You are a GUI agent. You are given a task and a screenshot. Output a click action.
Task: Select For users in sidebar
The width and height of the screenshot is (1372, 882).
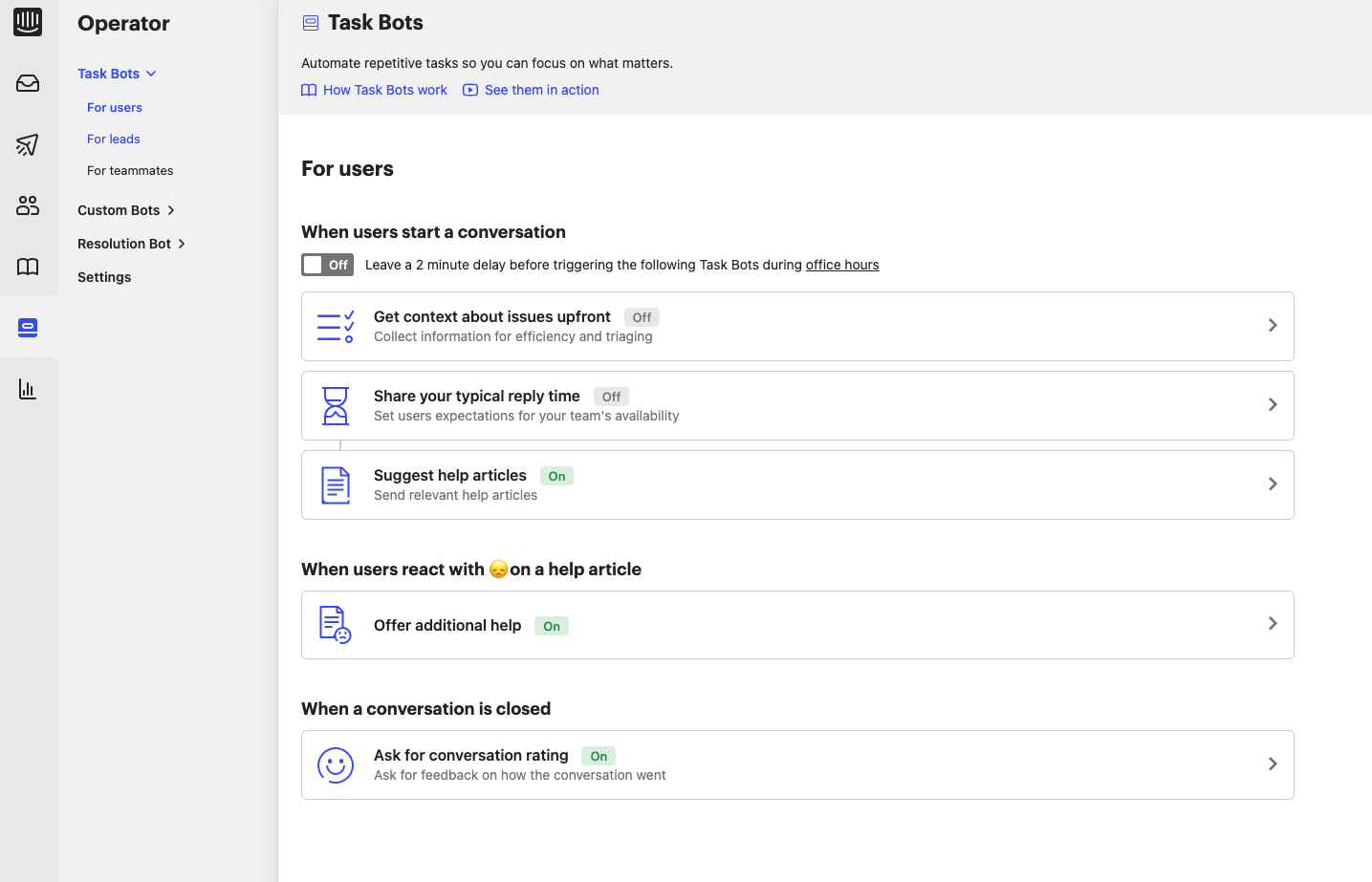tap(115, 108)
